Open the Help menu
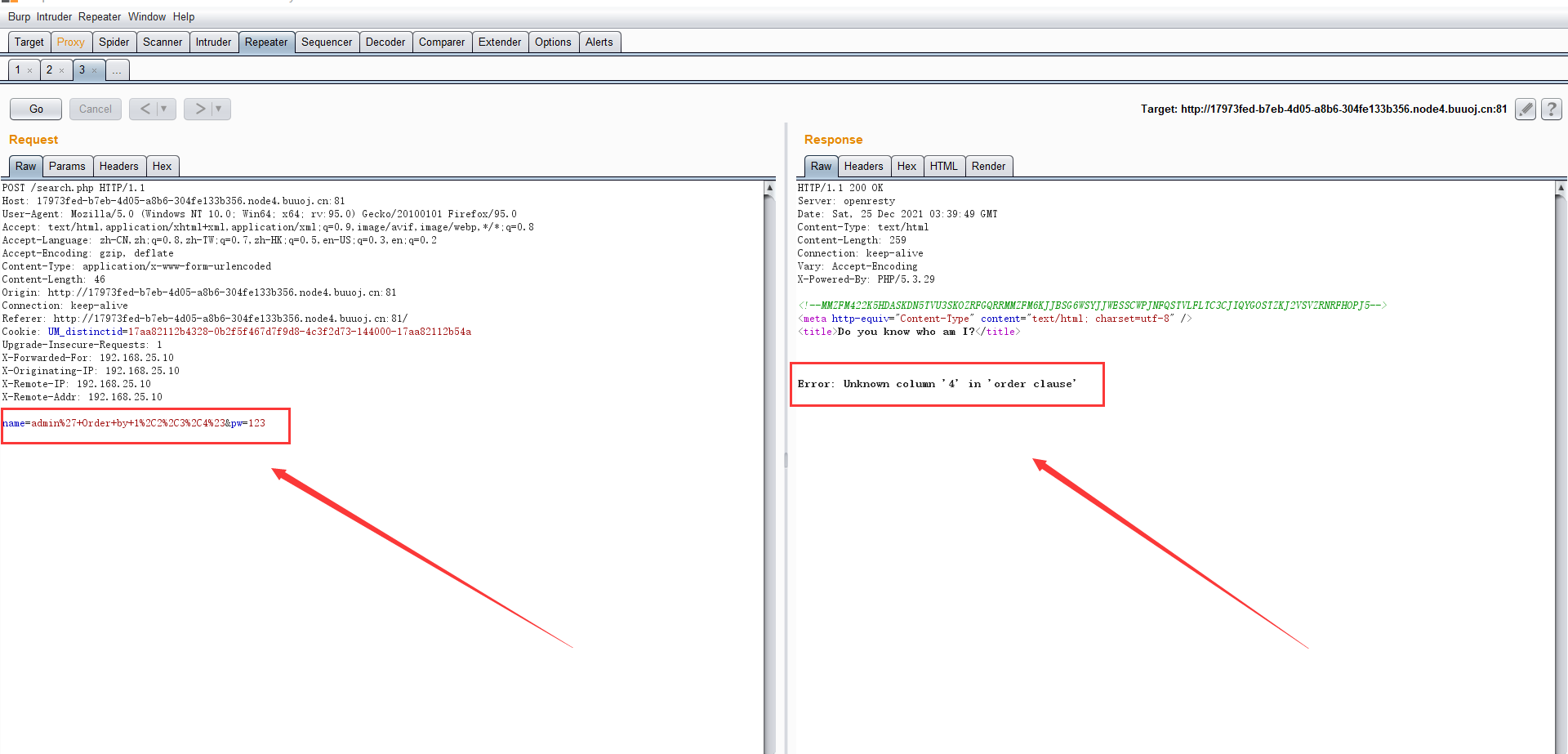 (x=184, y=16)
